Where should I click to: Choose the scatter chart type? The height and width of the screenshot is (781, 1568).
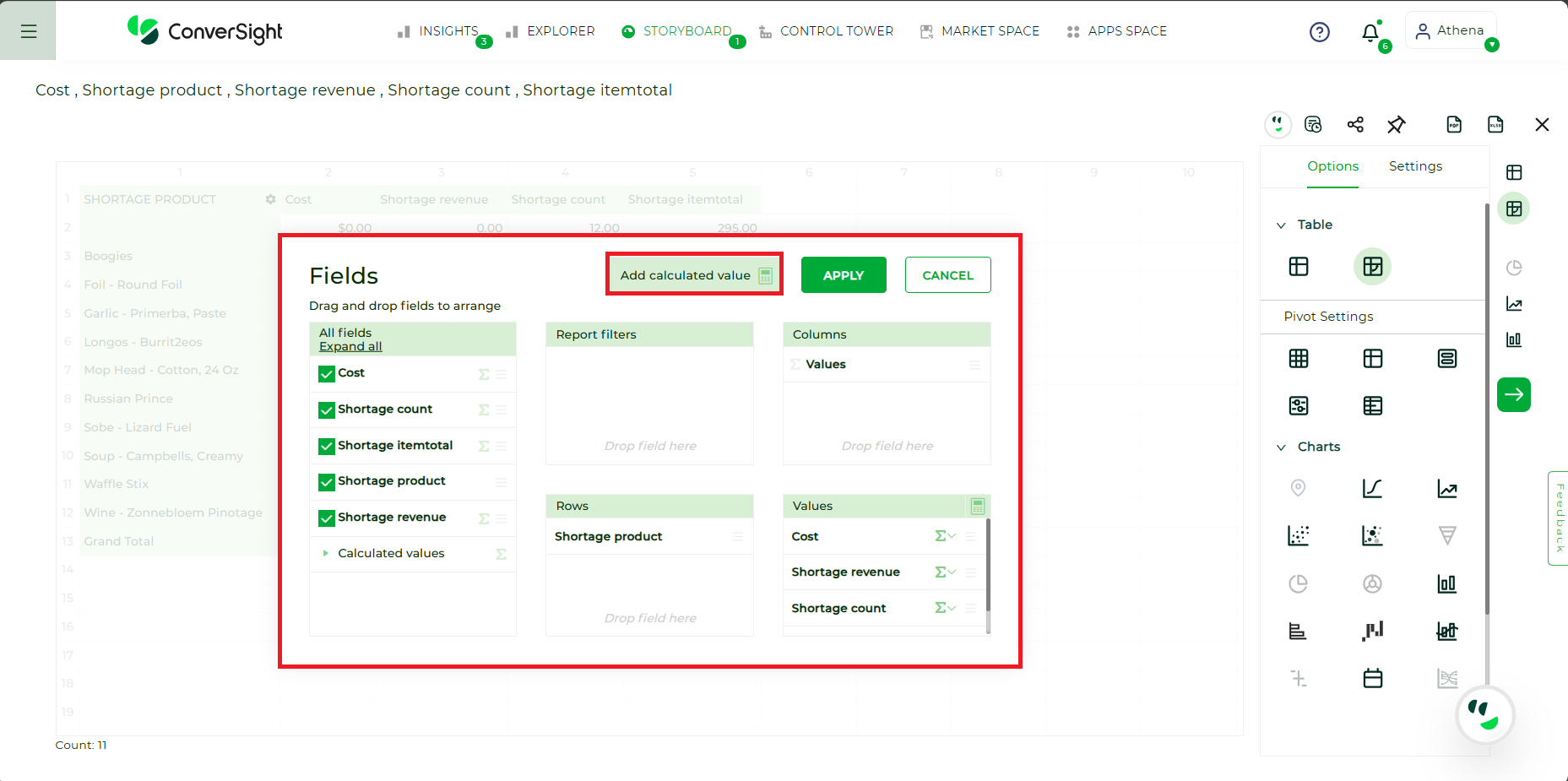1299,535
